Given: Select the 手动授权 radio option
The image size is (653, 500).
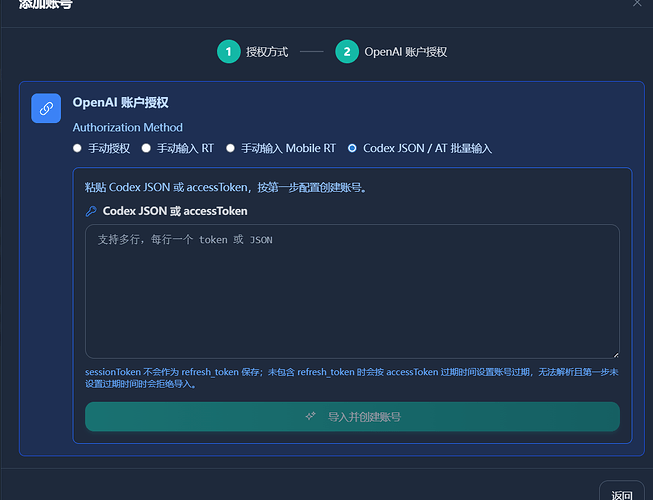Looking at the screenshot, I should tap(77, 148).
